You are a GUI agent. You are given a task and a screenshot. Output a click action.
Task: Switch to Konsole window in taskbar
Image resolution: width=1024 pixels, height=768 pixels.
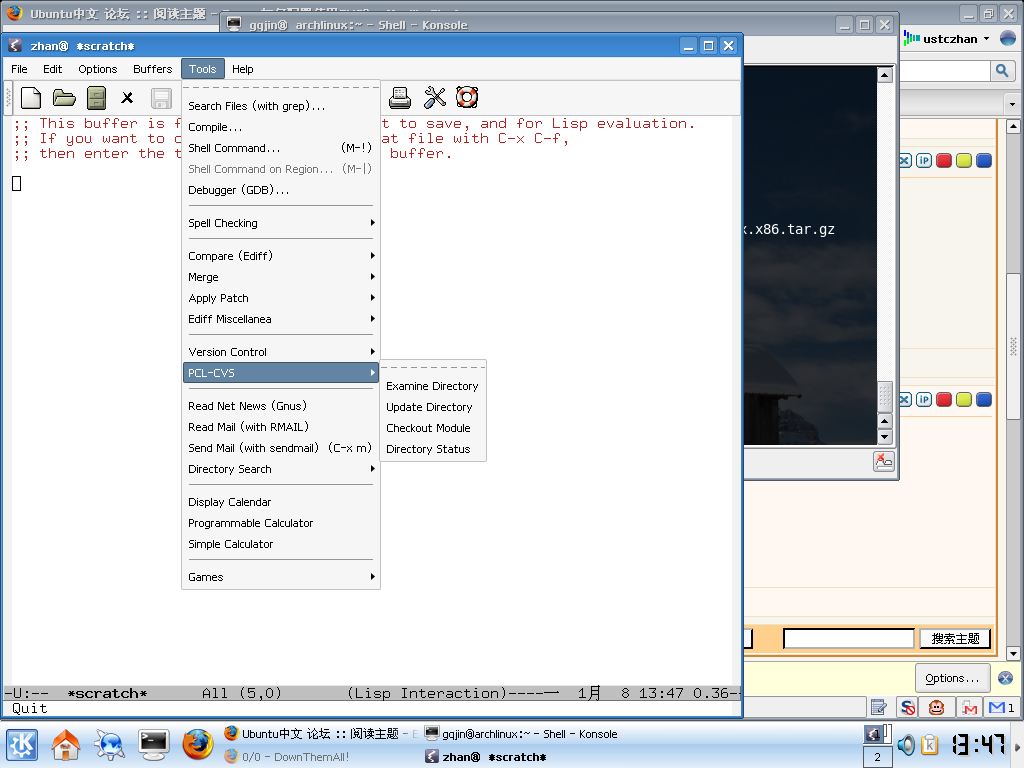pos(520,734)
